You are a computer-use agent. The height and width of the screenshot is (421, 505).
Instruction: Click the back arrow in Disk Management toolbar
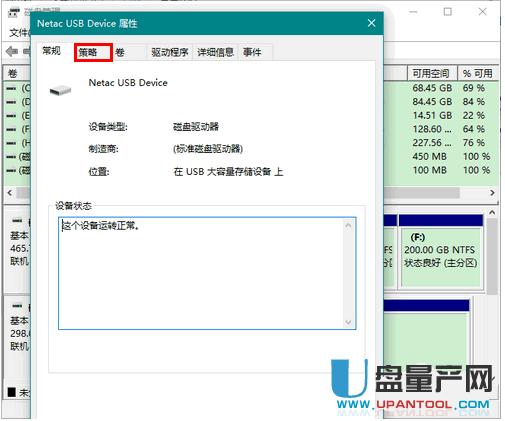(x=12, y=51)
